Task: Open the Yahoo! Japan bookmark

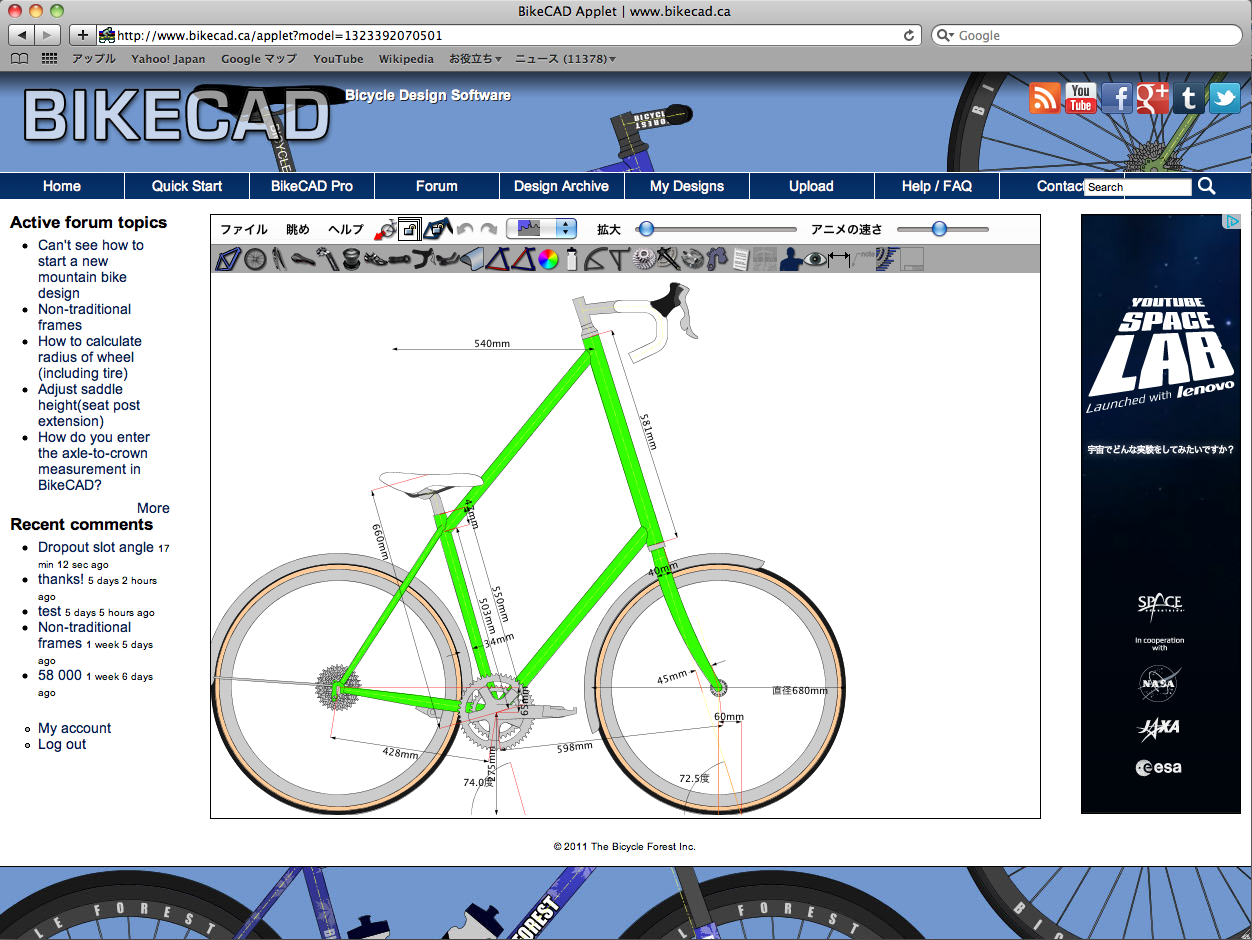Action: (x=168, y=59)
